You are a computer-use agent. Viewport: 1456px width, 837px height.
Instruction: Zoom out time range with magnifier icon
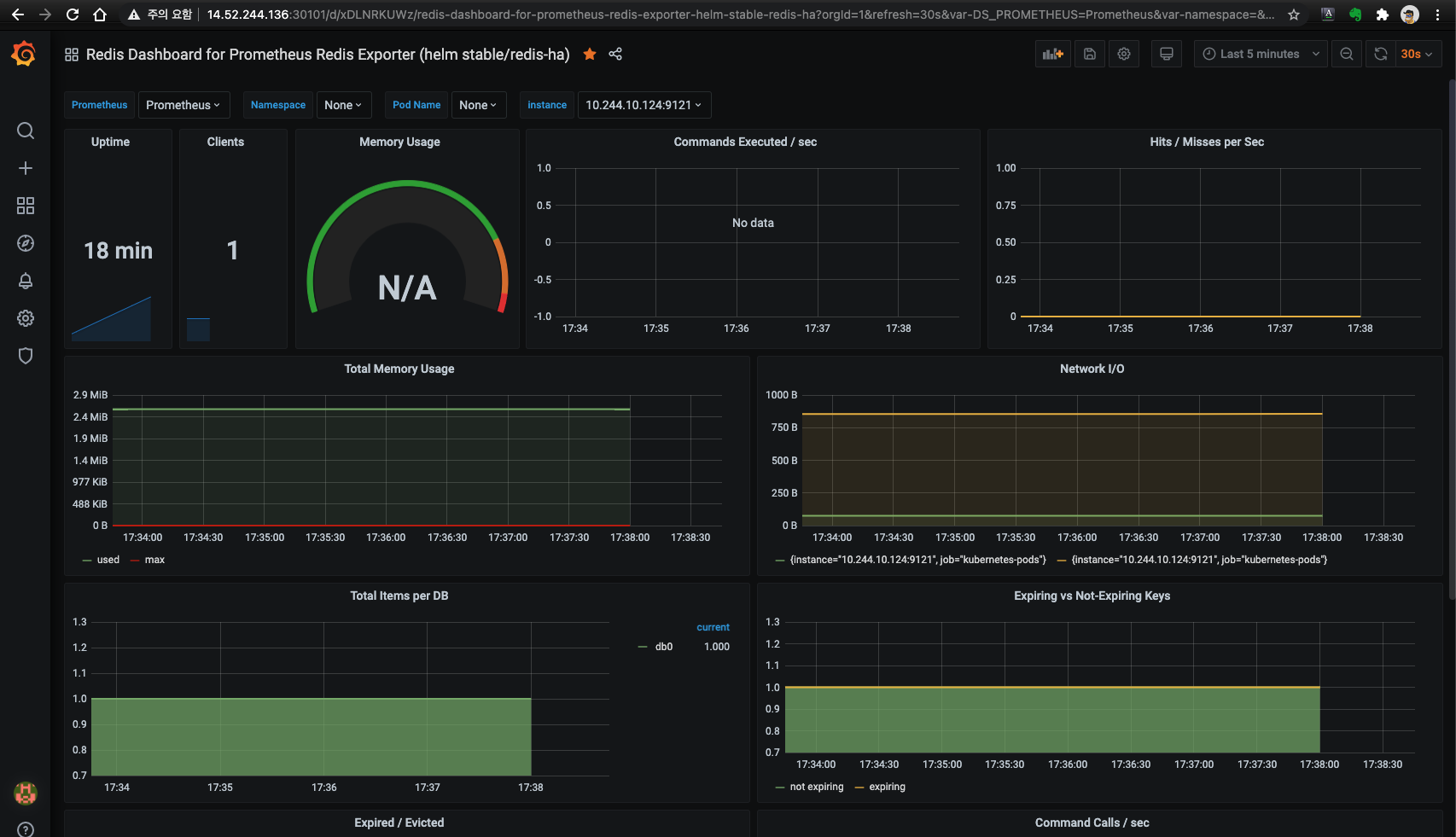pyautogui.click(x=1347, y=54)
